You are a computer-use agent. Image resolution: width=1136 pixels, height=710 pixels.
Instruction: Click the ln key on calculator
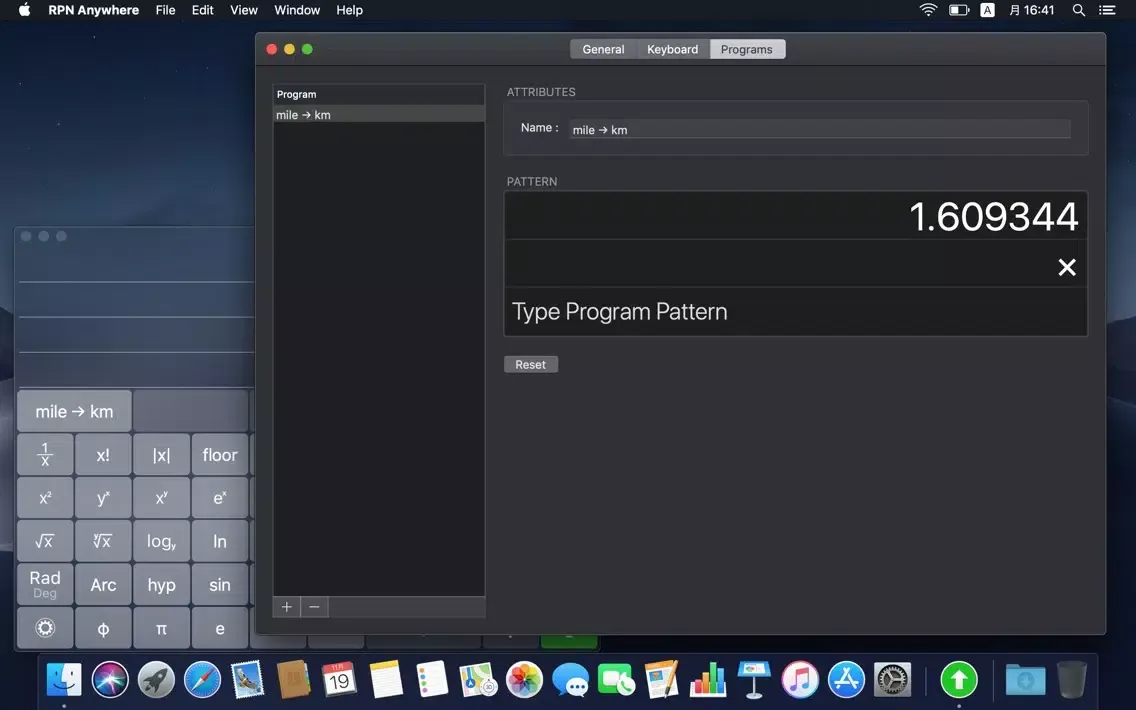click(220, 540)
